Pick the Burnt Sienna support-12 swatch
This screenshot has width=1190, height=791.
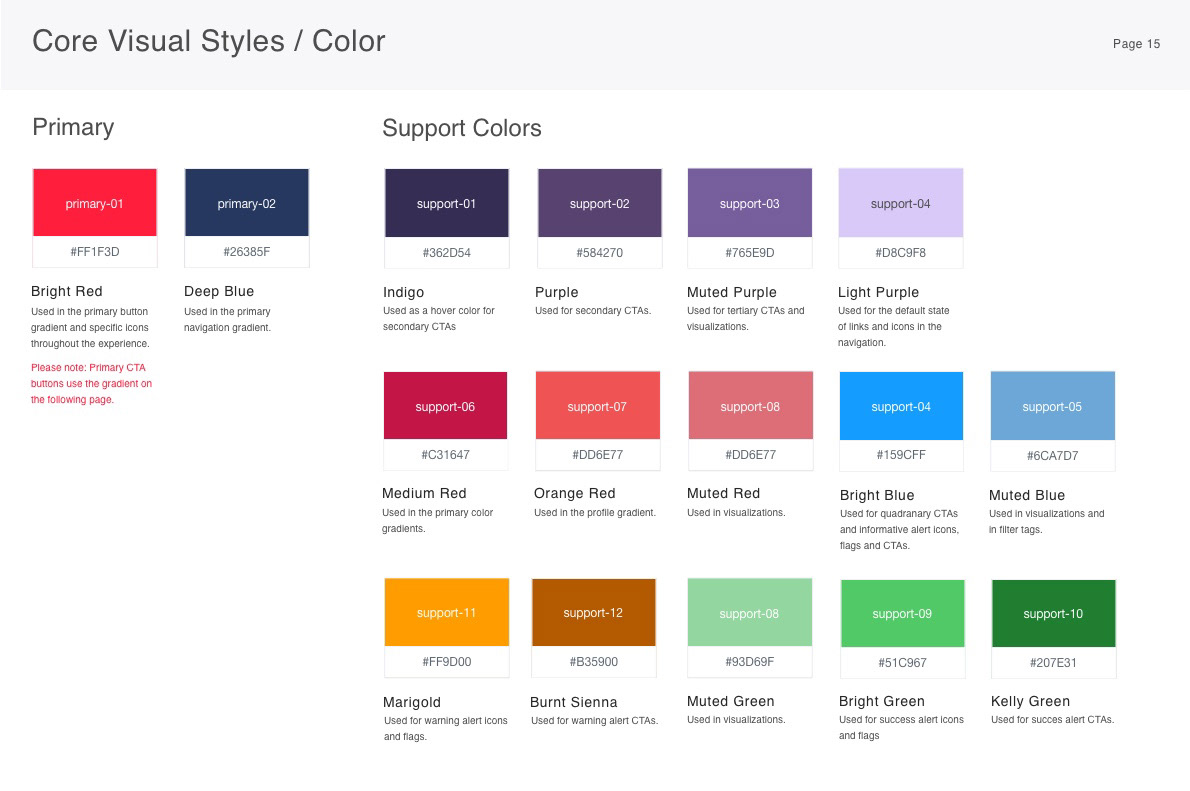click(593, 612)
